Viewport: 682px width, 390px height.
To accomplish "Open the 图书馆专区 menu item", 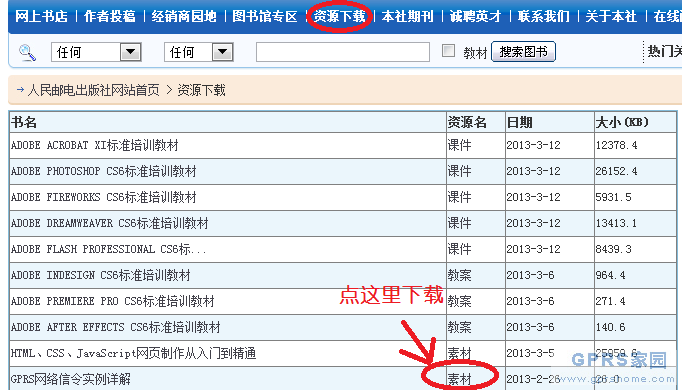I will point(264,17).
